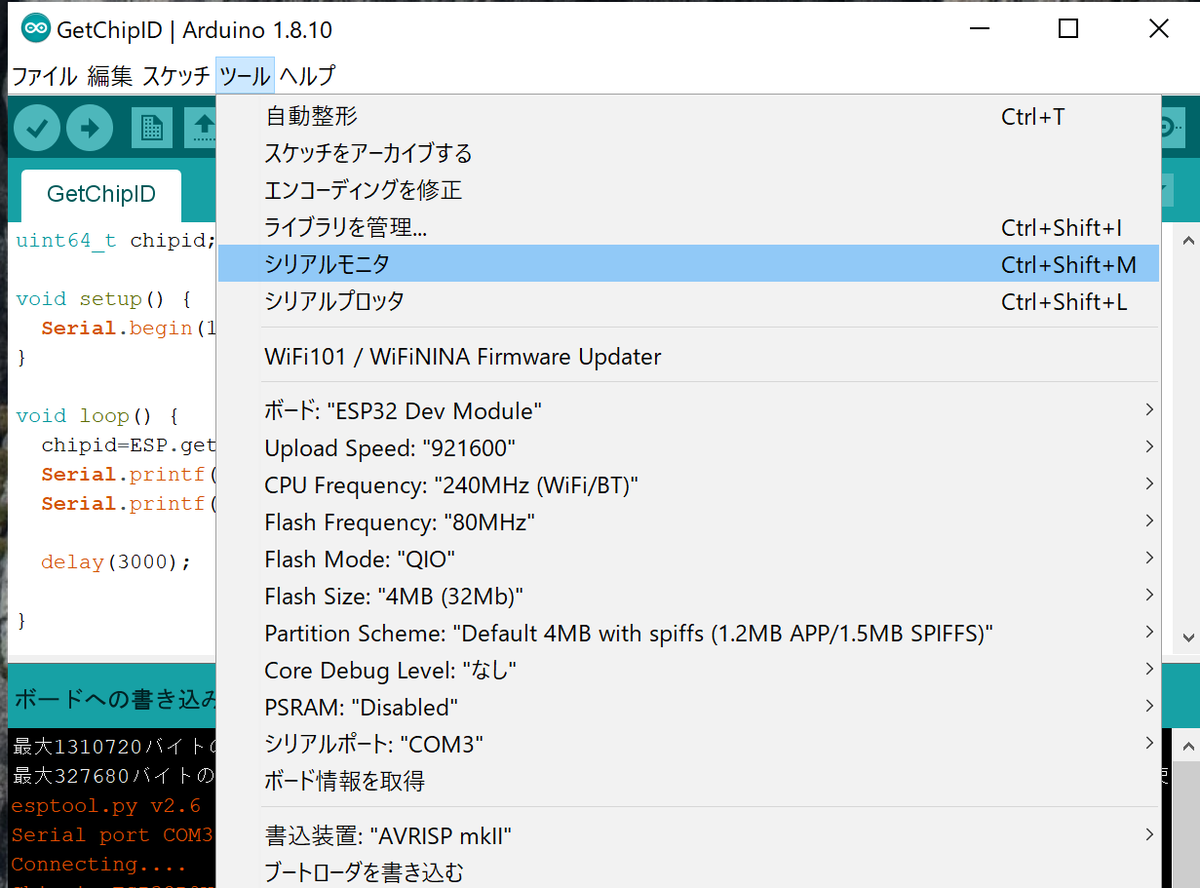Viewport: 1200px width, 888px height.
Task: Click the "void loop() {" code line
Action: pyautogui.click(x=97, y=416)
